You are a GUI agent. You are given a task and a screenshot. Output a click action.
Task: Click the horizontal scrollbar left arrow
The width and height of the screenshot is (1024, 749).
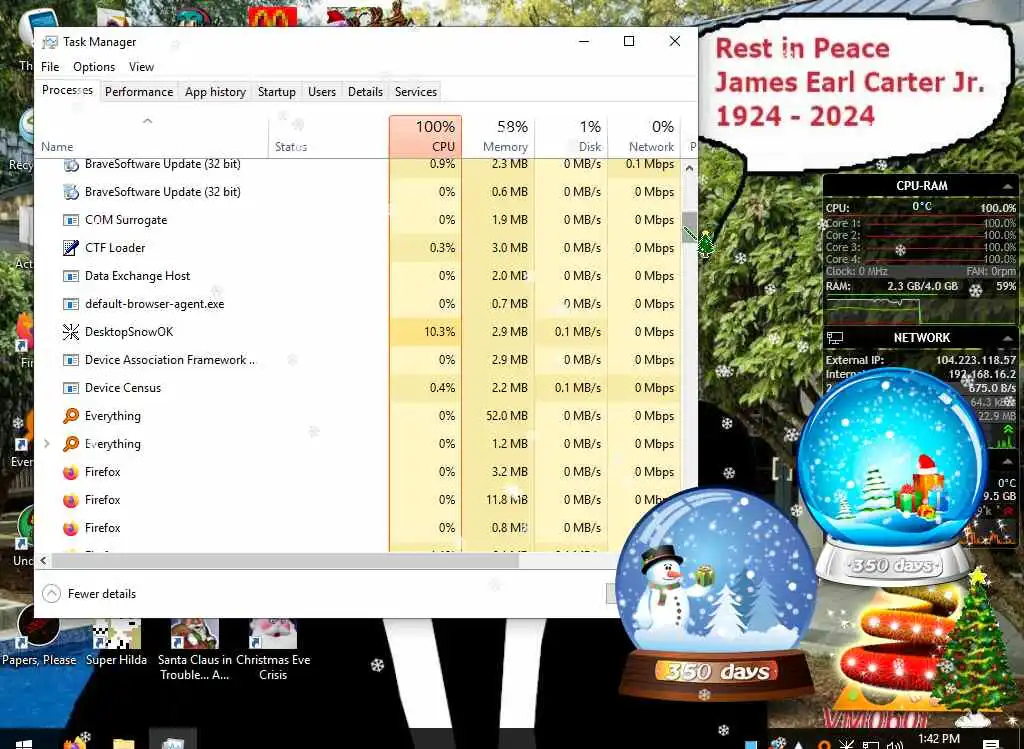[x=44, y=560]
